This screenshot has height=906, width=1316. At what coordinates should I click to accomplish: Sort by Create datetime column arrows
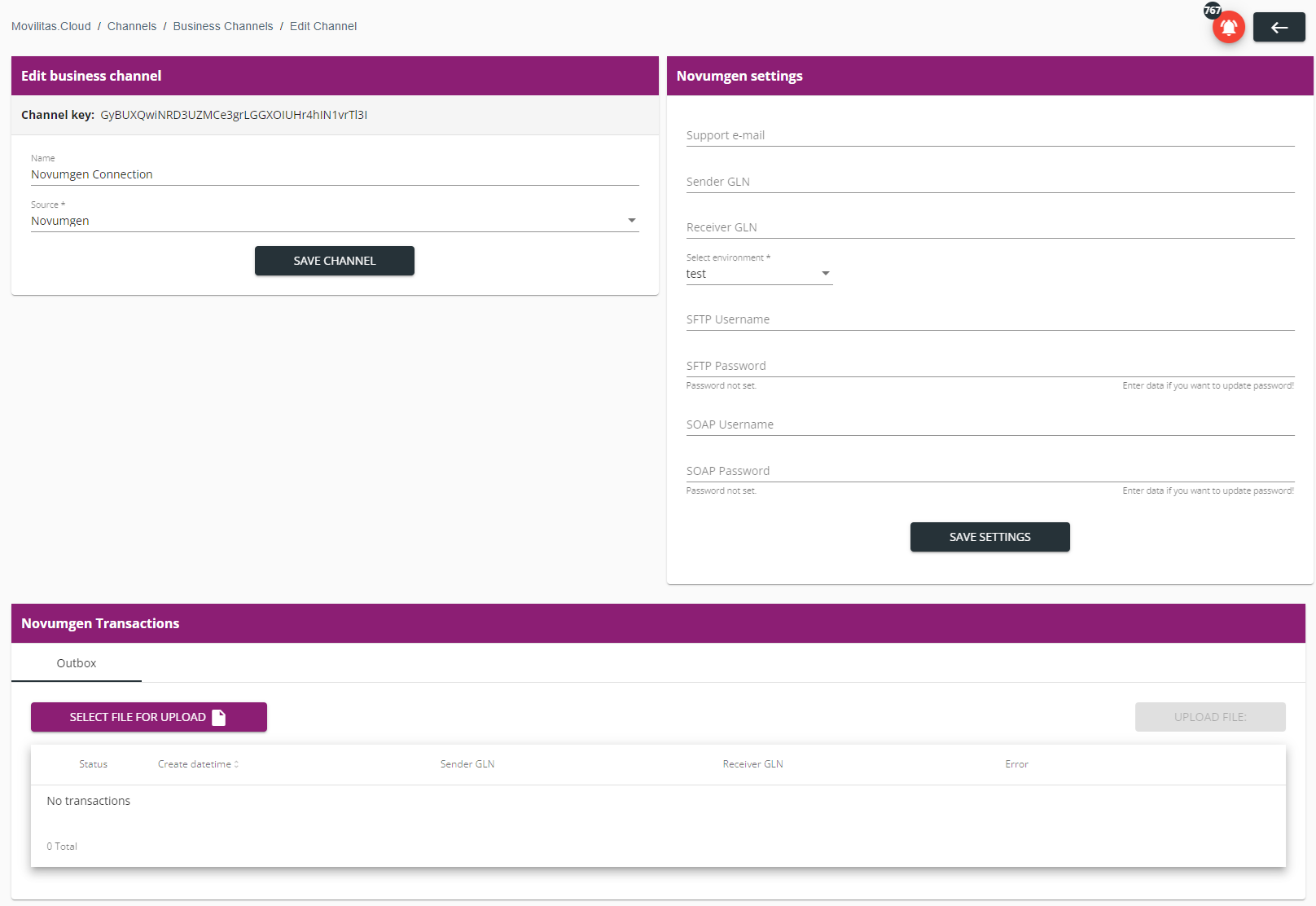click(236, 764)
